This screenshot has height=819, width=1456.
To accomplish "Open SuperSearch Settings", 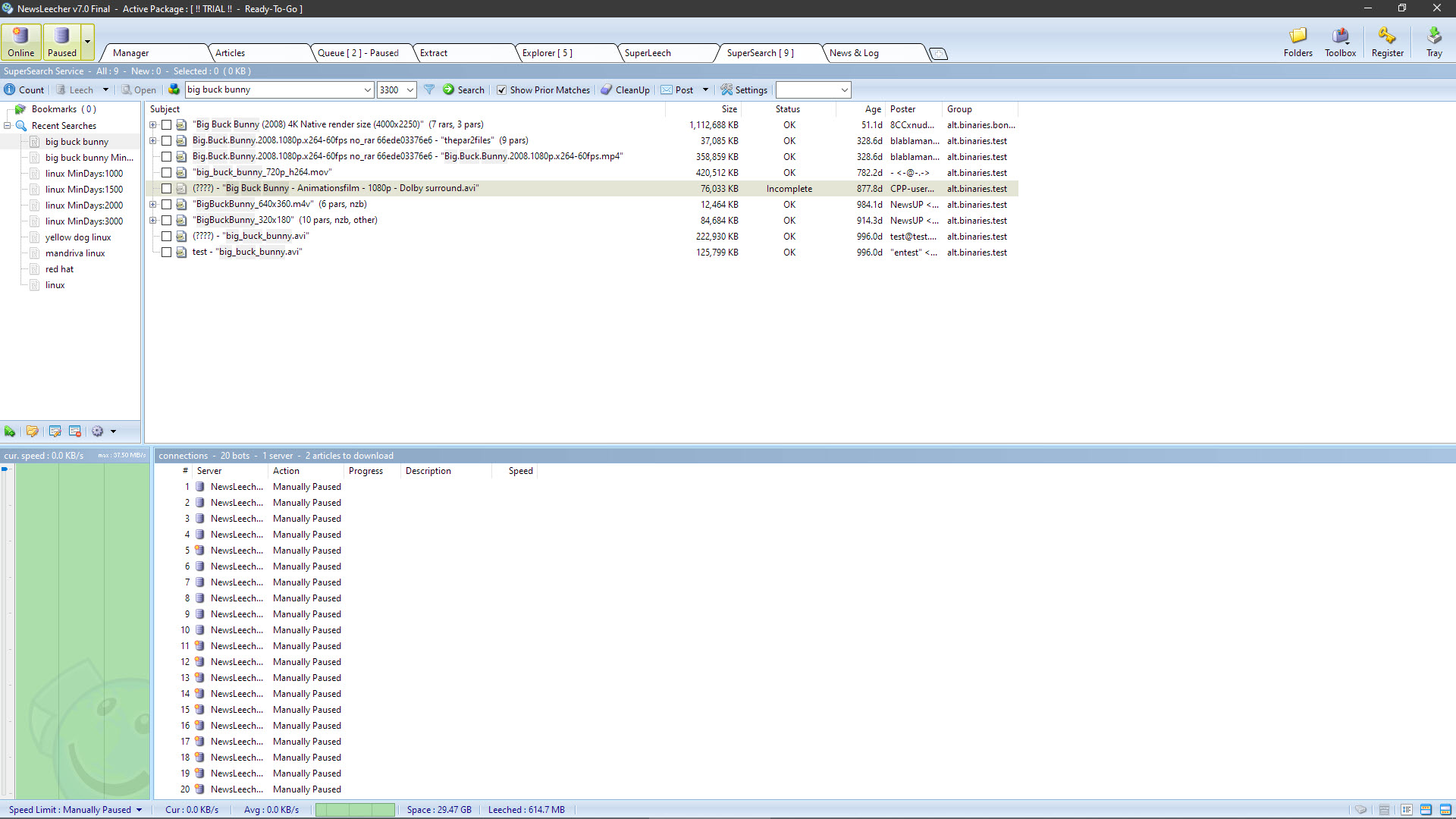I will point(744,89).
